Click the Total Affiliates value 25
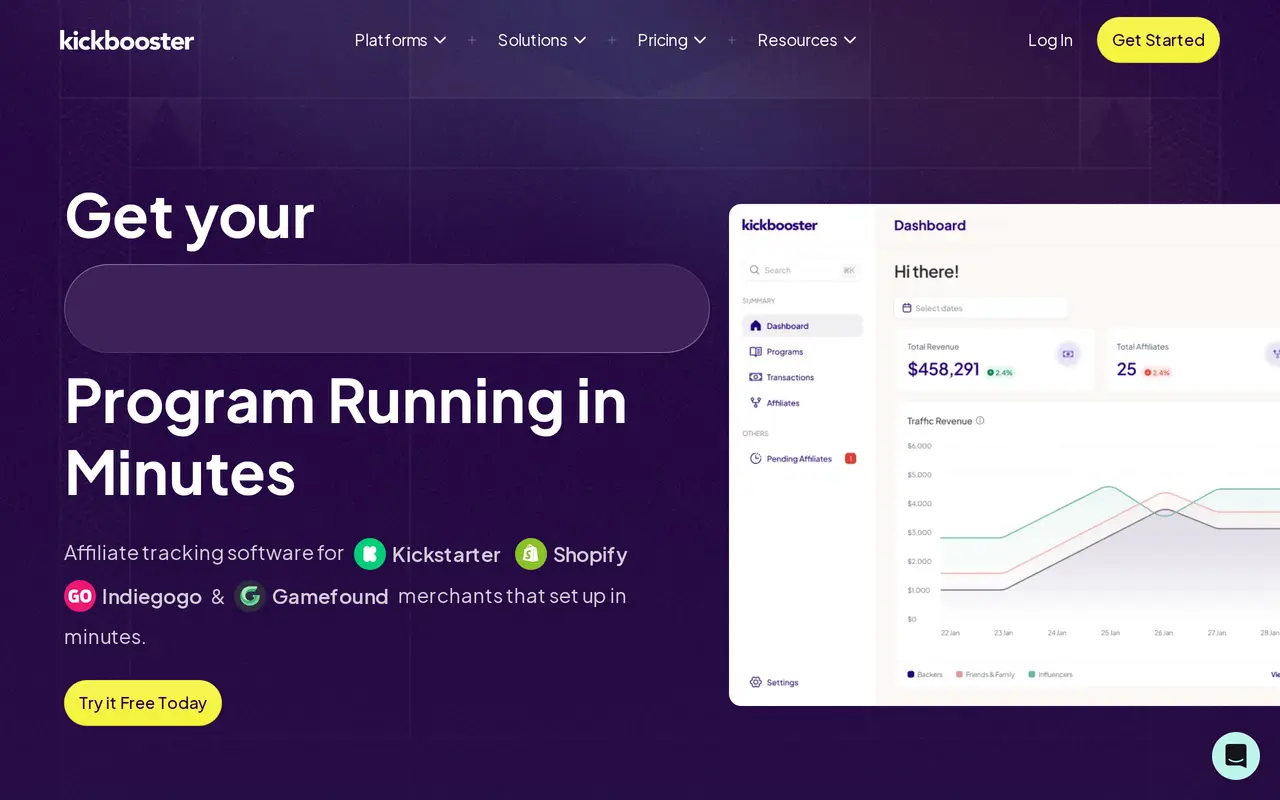Viewport: 1280px width, 800px height. pos(1126,370)
